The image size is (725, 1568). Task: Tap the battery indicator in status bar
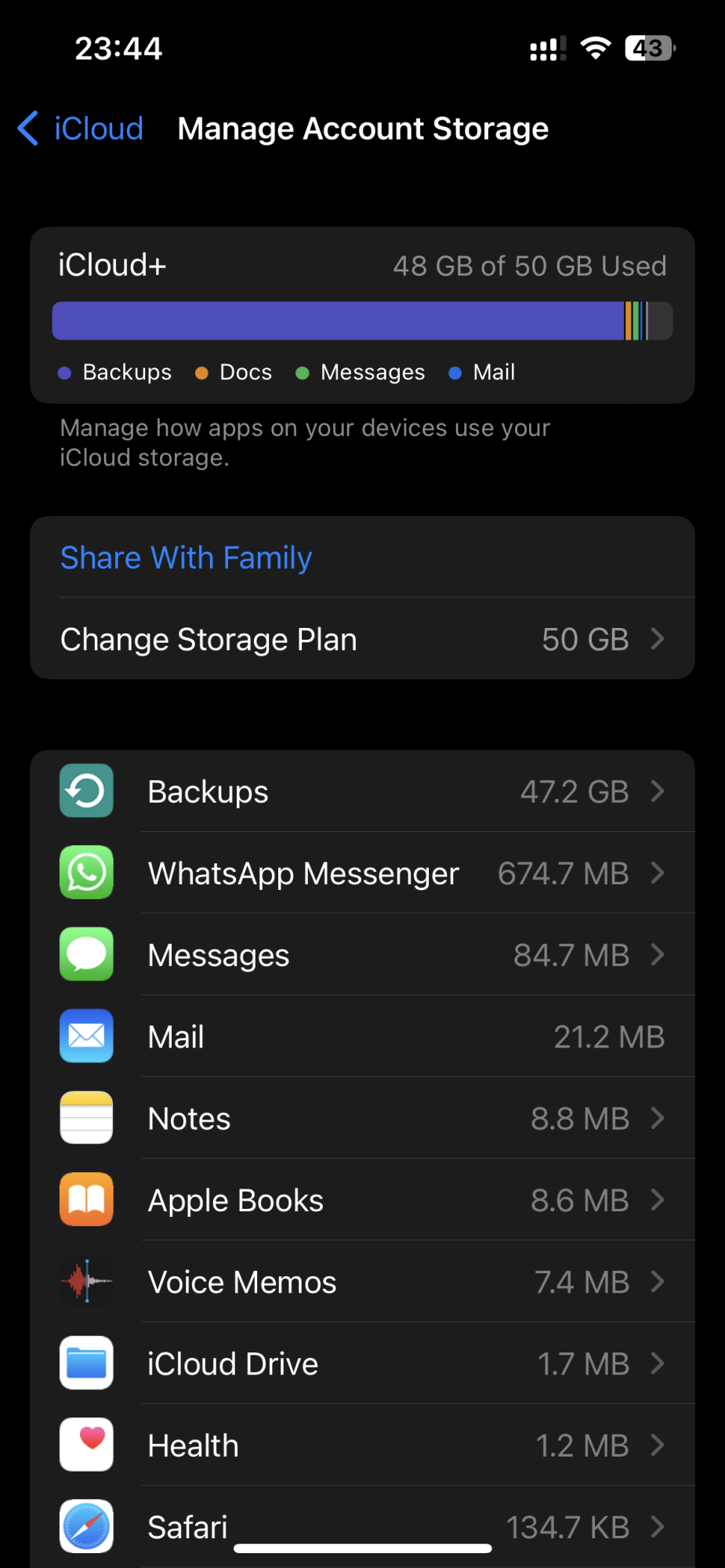coord(650,49)
